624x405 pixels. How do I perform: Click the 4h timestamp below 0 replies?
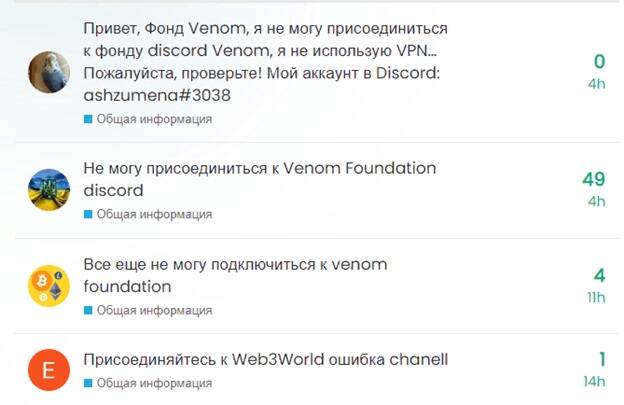tap(597, 84)
